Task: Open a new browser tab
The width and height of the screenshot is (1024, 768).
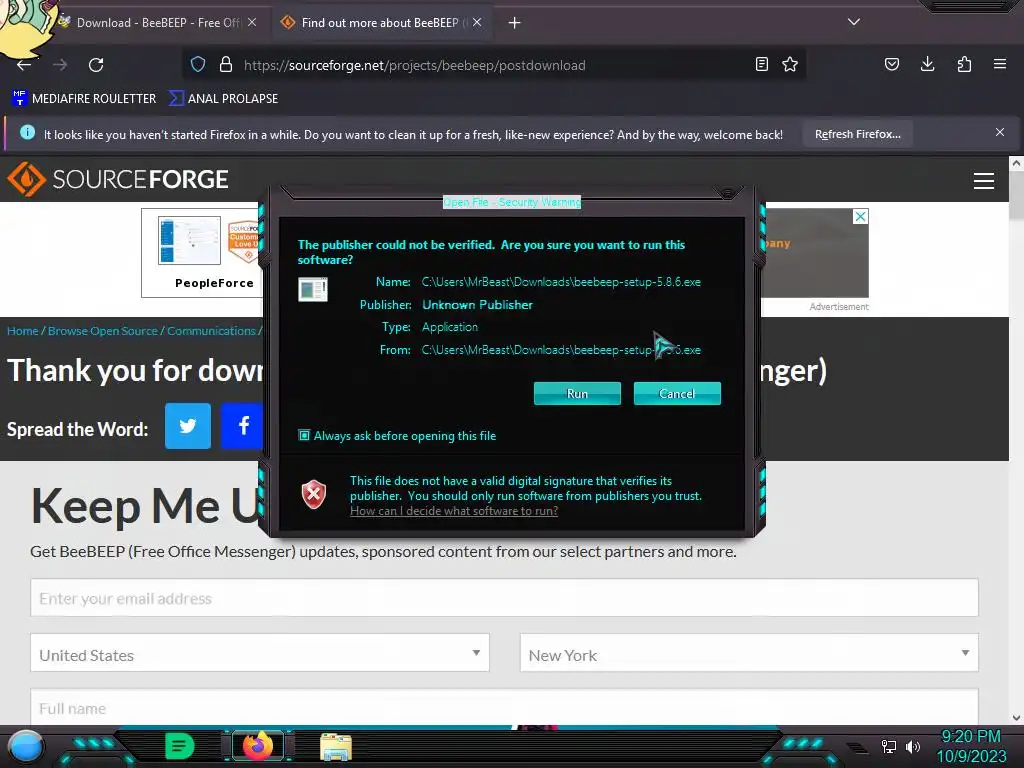Action: click(x=515, y=23)
